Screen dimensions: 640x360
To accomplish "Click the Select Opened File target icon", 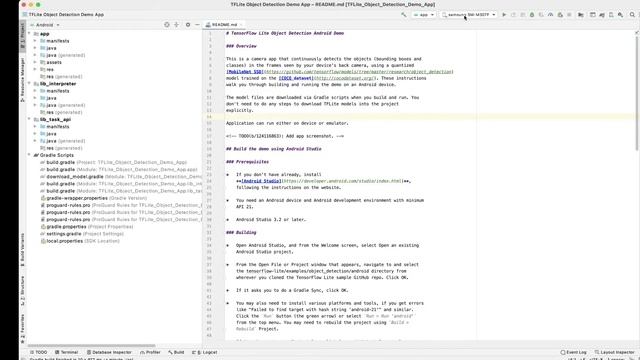I will [167, 25].
